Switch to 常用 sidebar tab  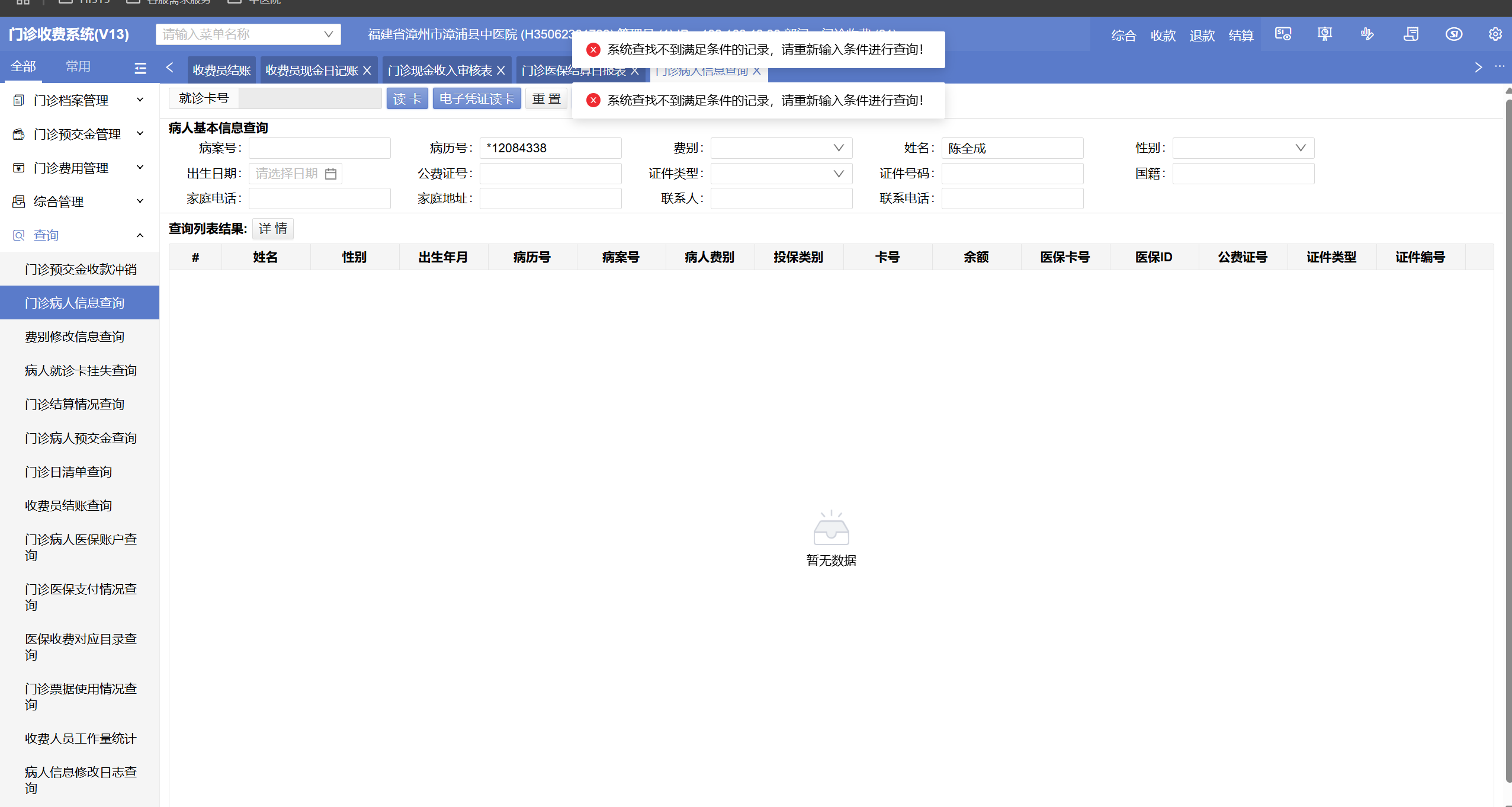point(78,66)
